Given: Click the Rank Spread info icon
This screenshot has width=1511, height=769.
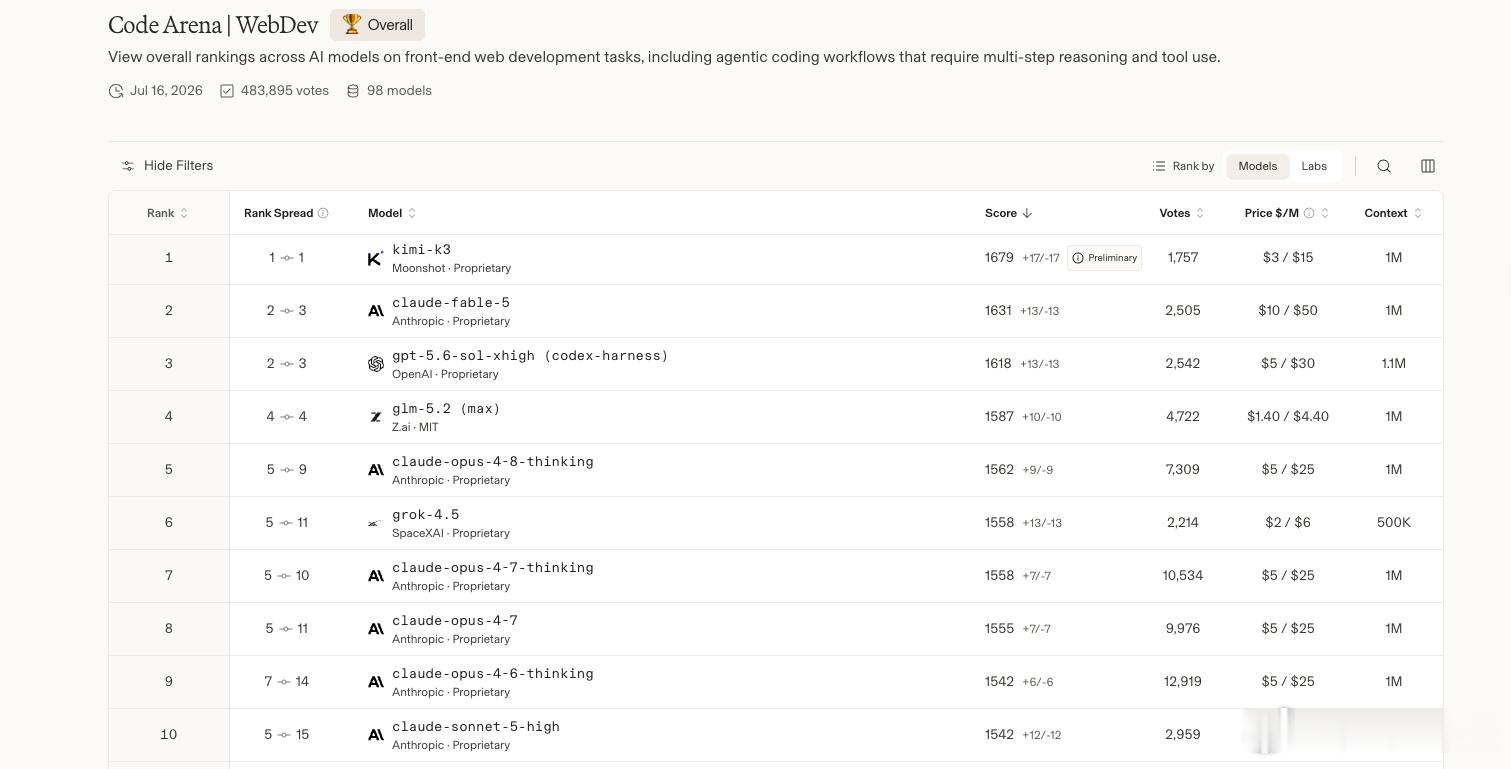Looking at the screenshot, I should tap(323, 213).
